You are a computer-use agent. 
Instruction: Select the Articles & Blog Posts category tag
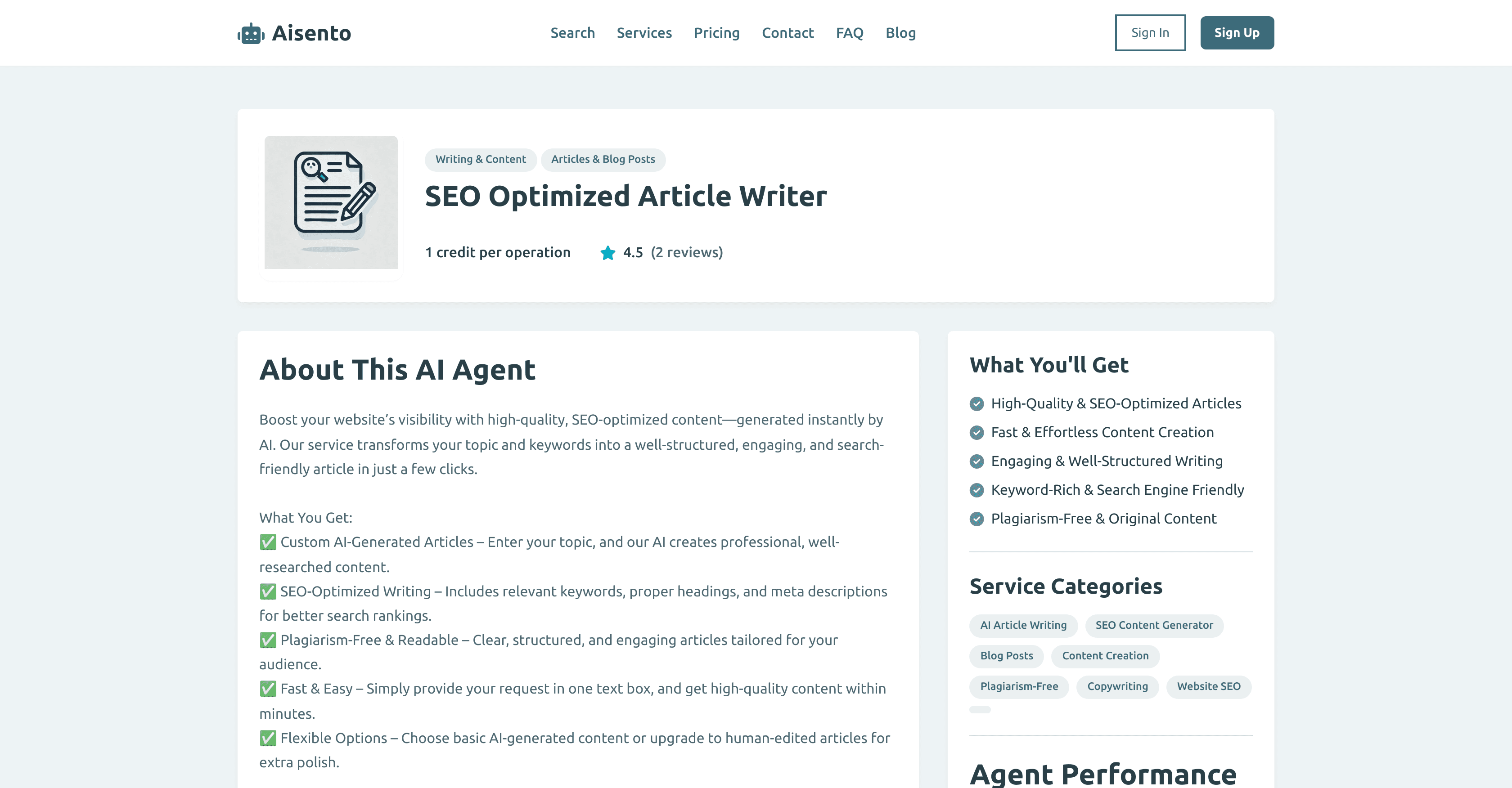click(x=603, y=159)
